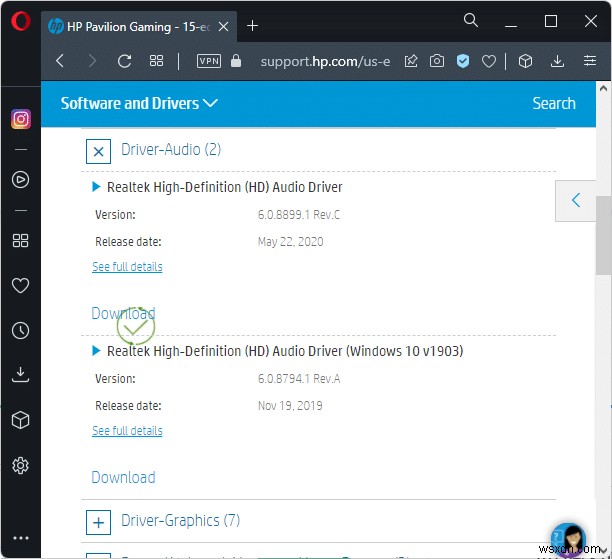
Task: Open a new tab
Action: pyautogui.click(x=253, y=26)
